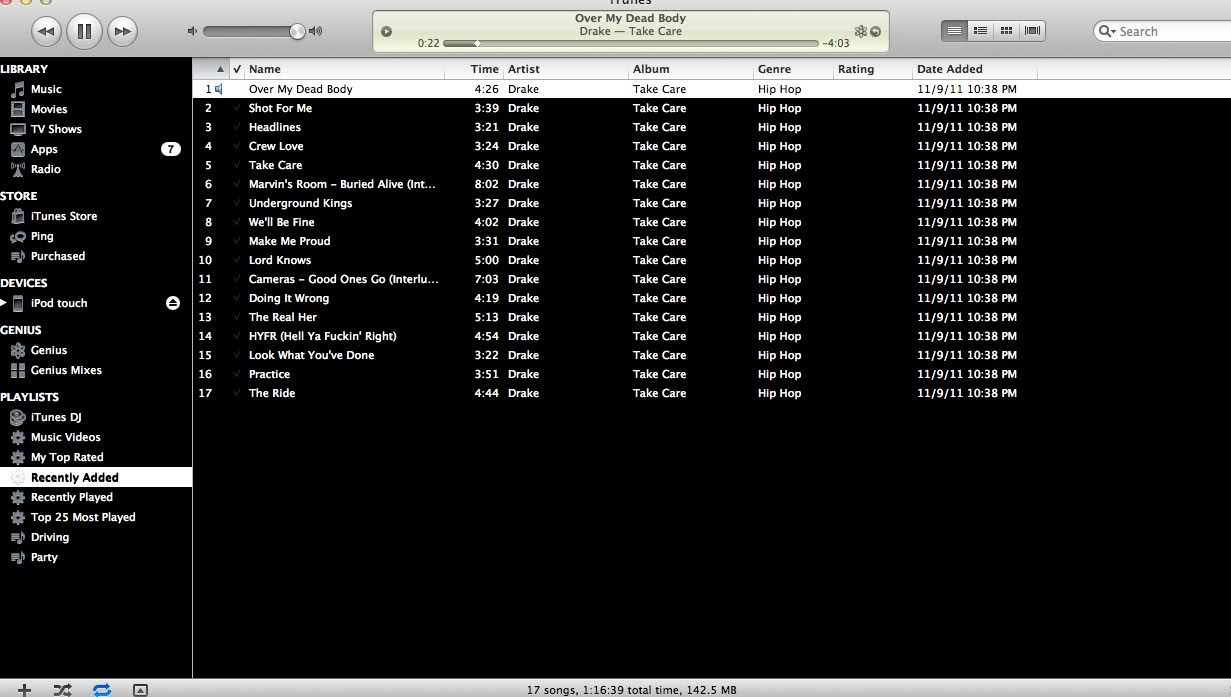Screen dimensions: 1231x697
Task: Open Genius Mixes
Action: point(66,370)
